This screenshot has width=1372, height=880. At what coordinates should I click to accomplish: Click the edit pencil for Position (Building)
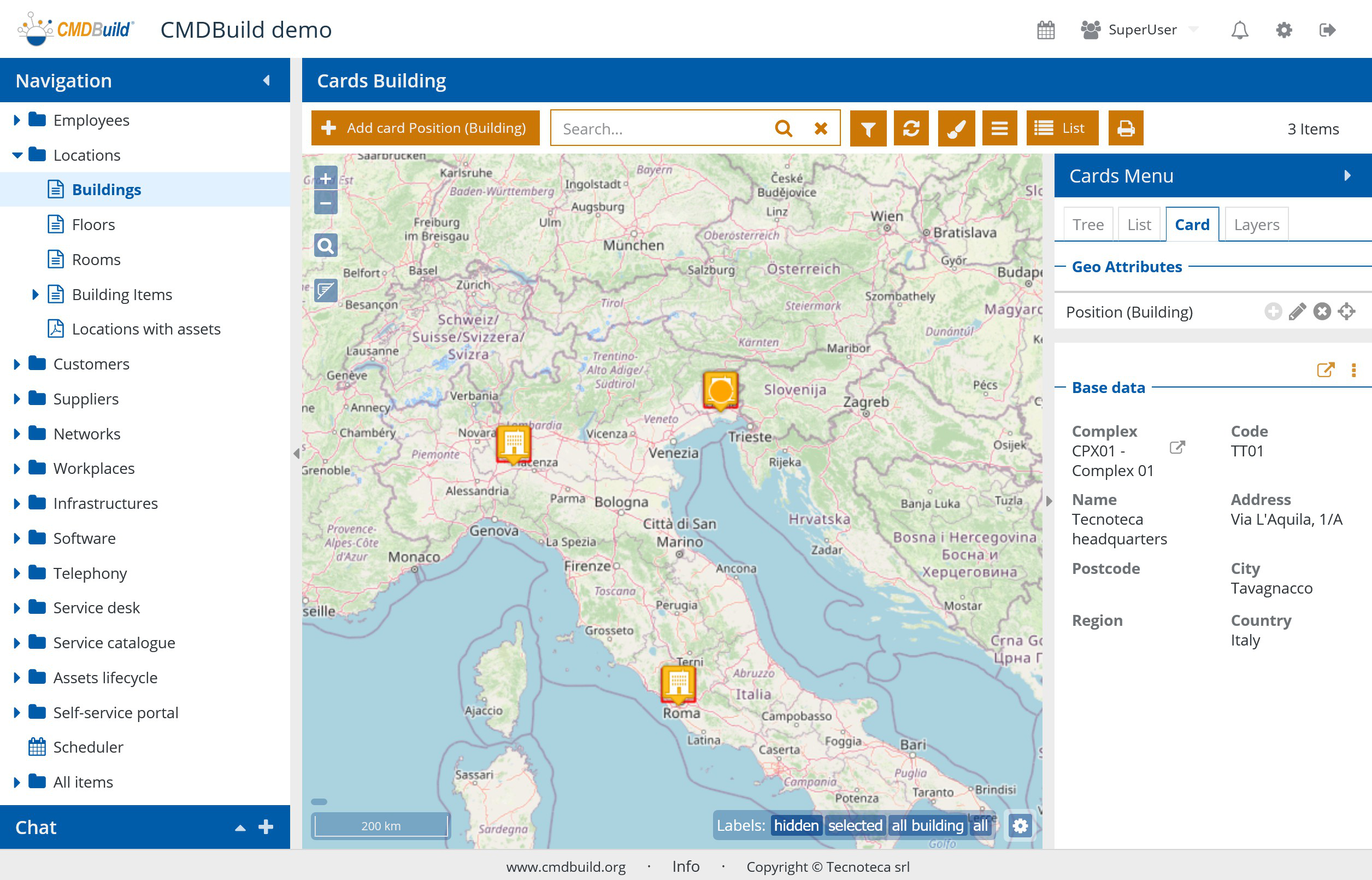click(x=1297, y=312)
